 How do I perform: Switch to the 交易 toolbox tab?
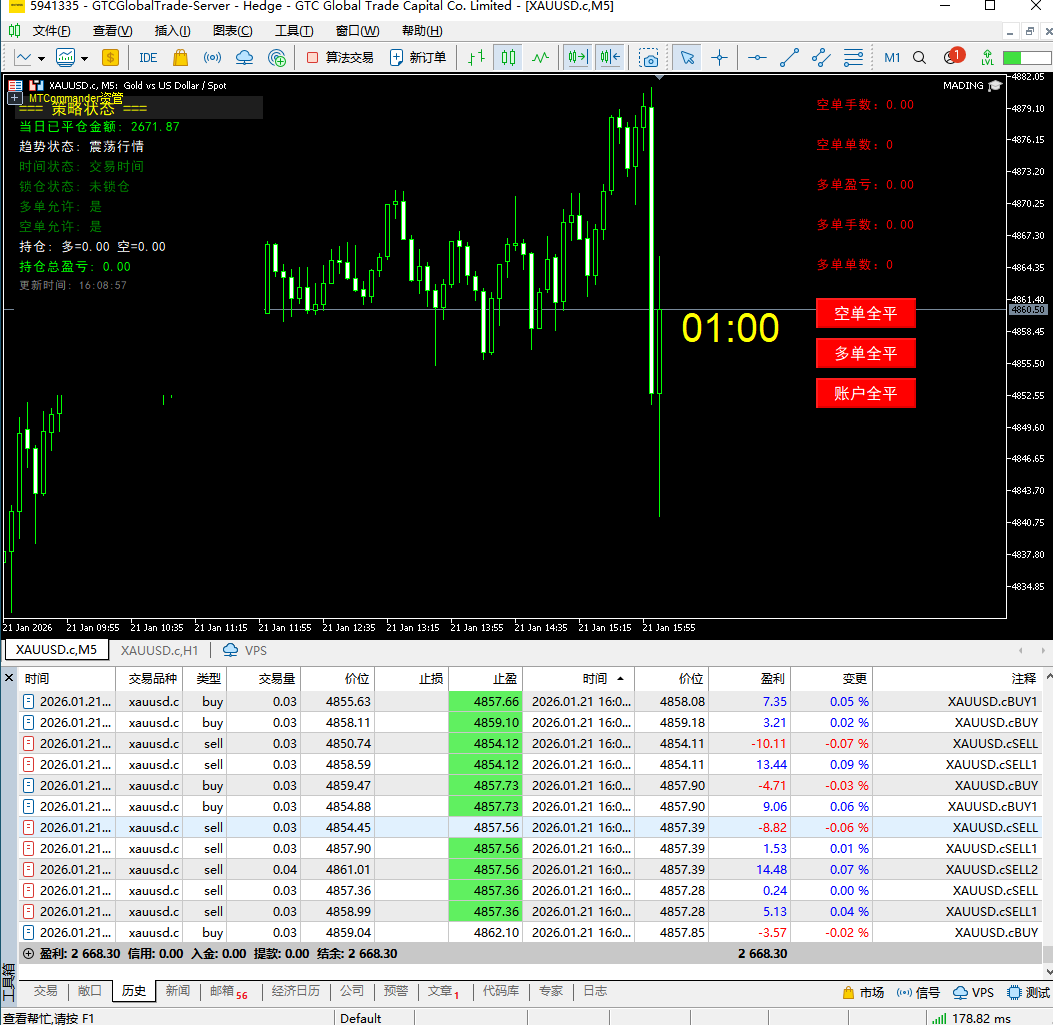[46, 991]
